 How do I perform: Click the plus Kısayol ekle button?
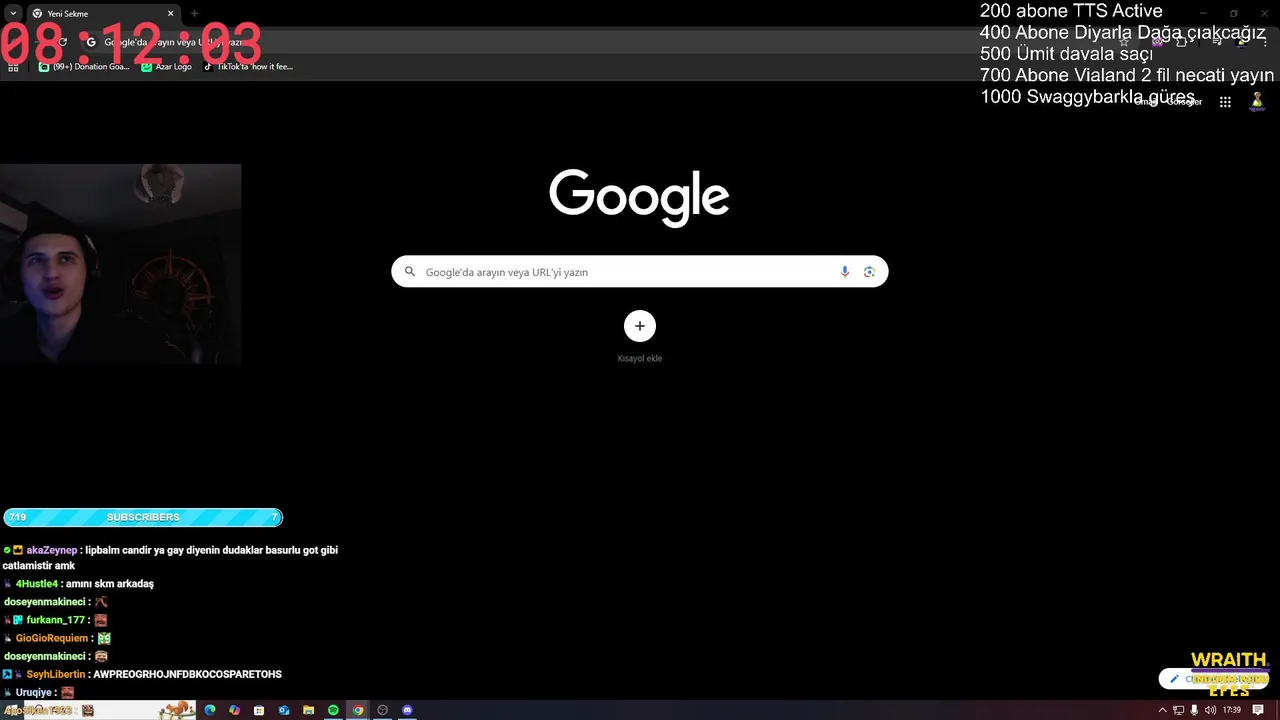click(640, 326)
